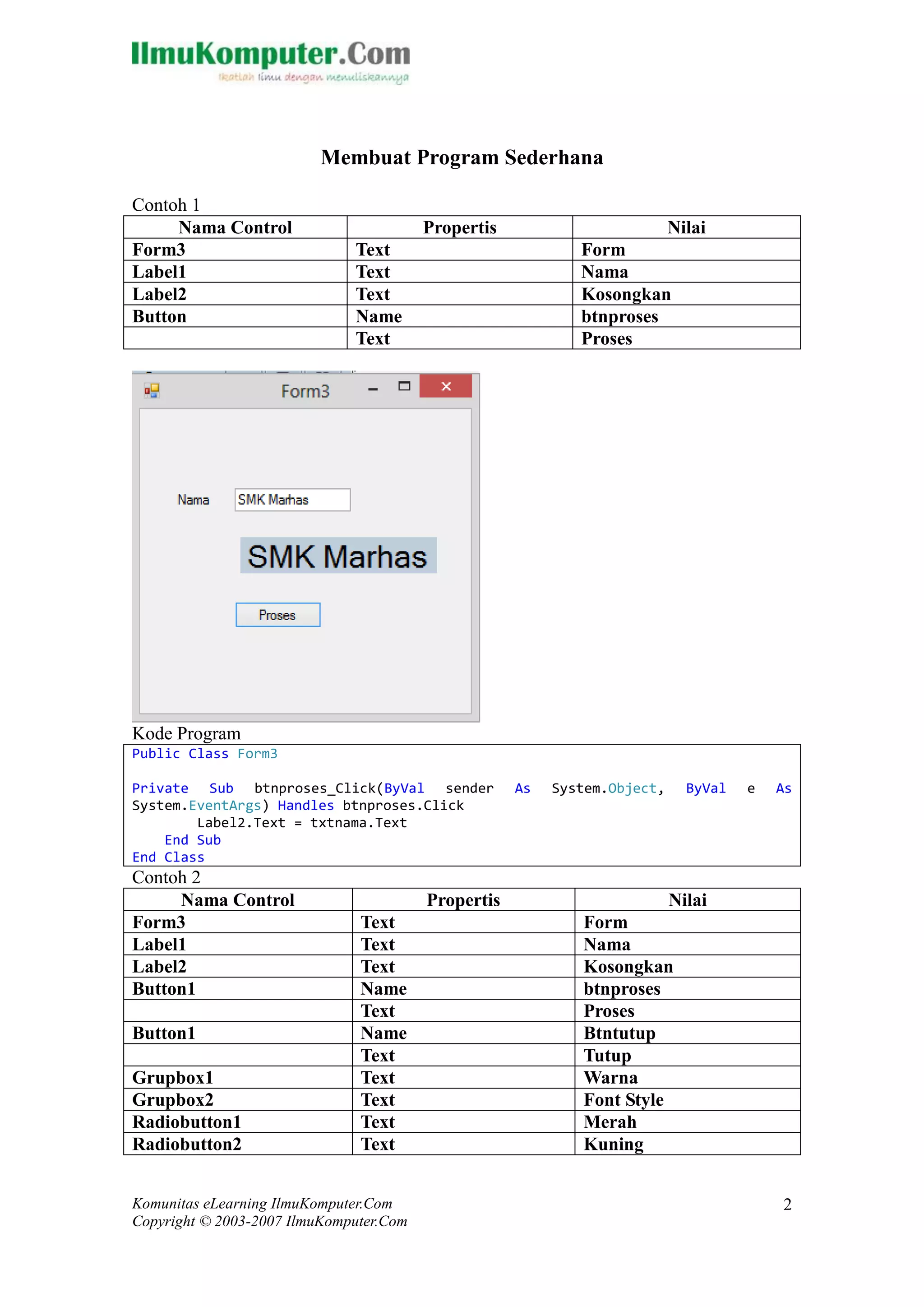Viewport: 924px width, 1307px height.
Task: Click the Label2.Text = txtnama.Text code line
Action: click(301, 823)
